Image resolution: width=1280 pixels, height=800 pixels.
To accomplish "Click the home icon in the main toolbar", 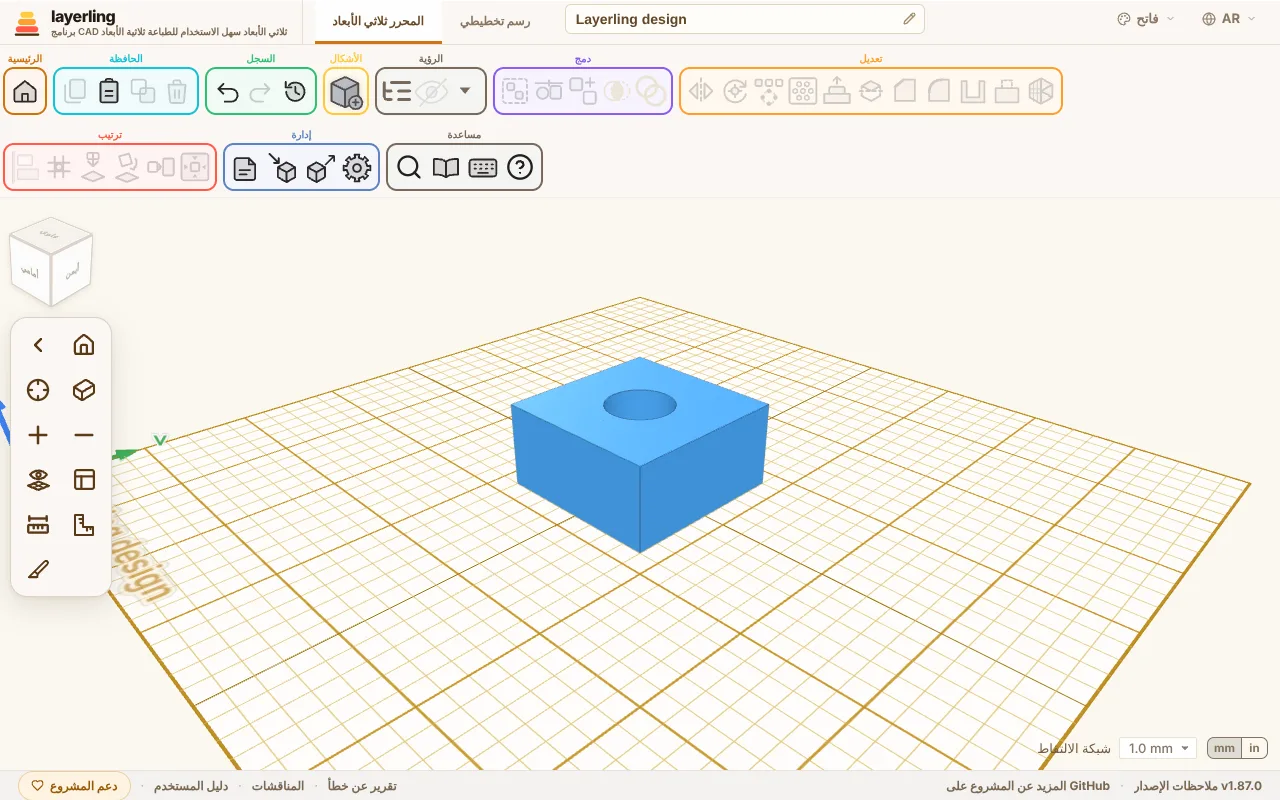I will click(25, 92).
